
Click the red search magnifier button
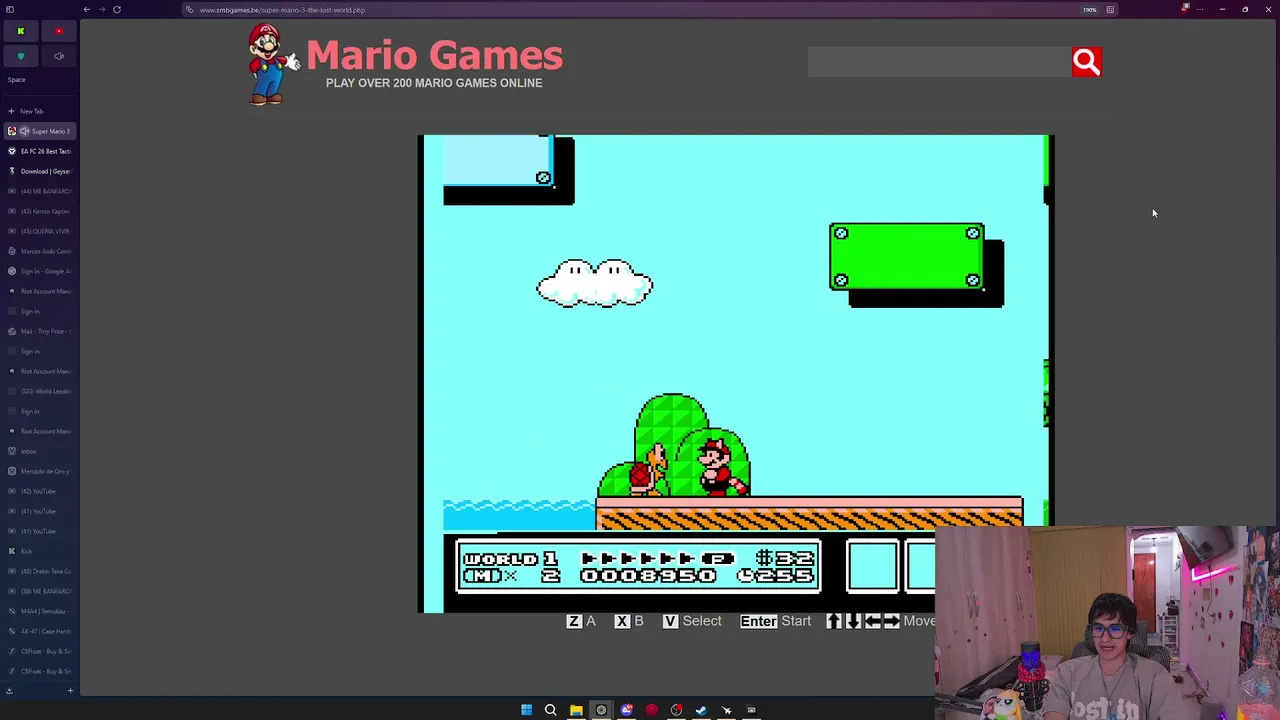[1087, 62]
